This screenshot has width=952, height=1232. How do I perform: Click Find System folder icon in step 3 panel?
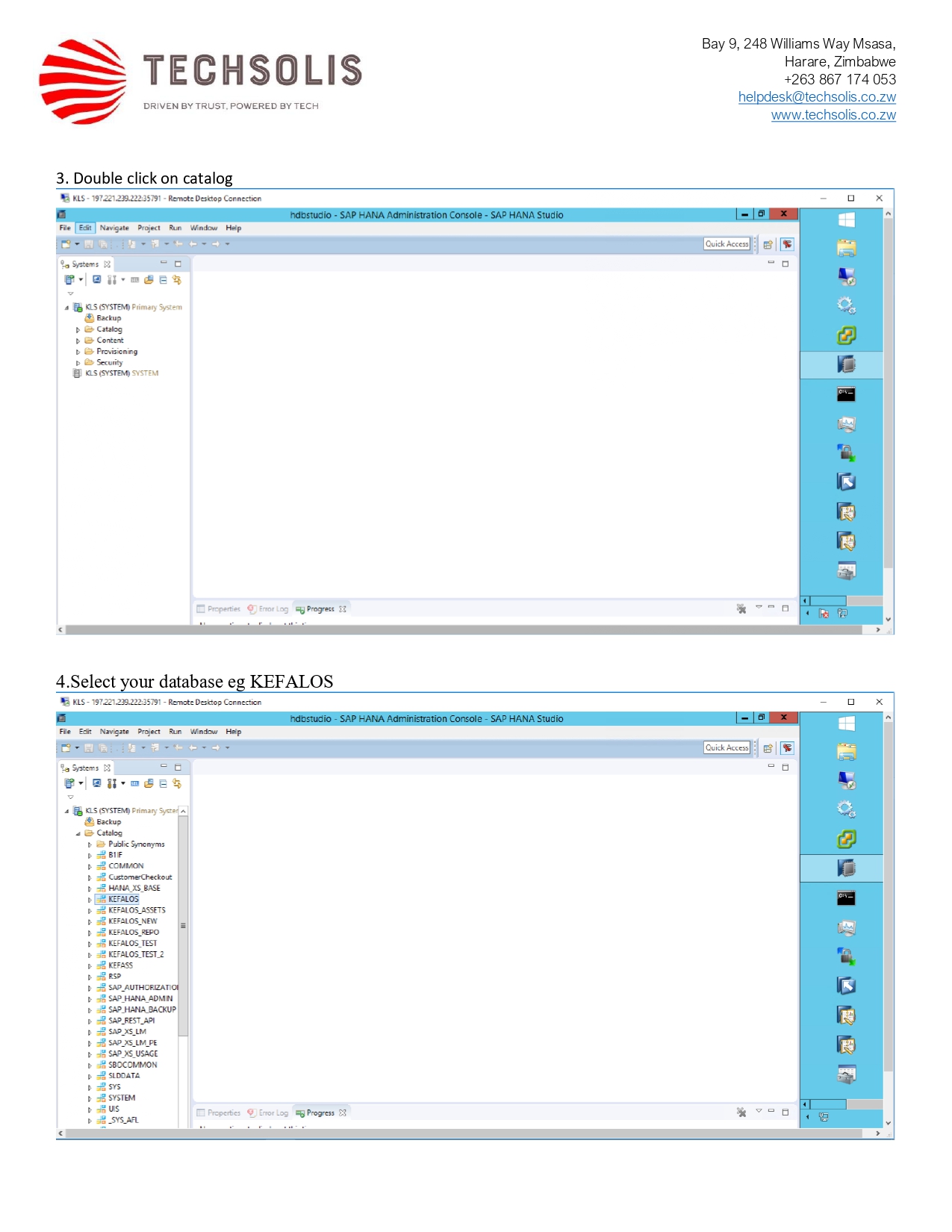149,280
